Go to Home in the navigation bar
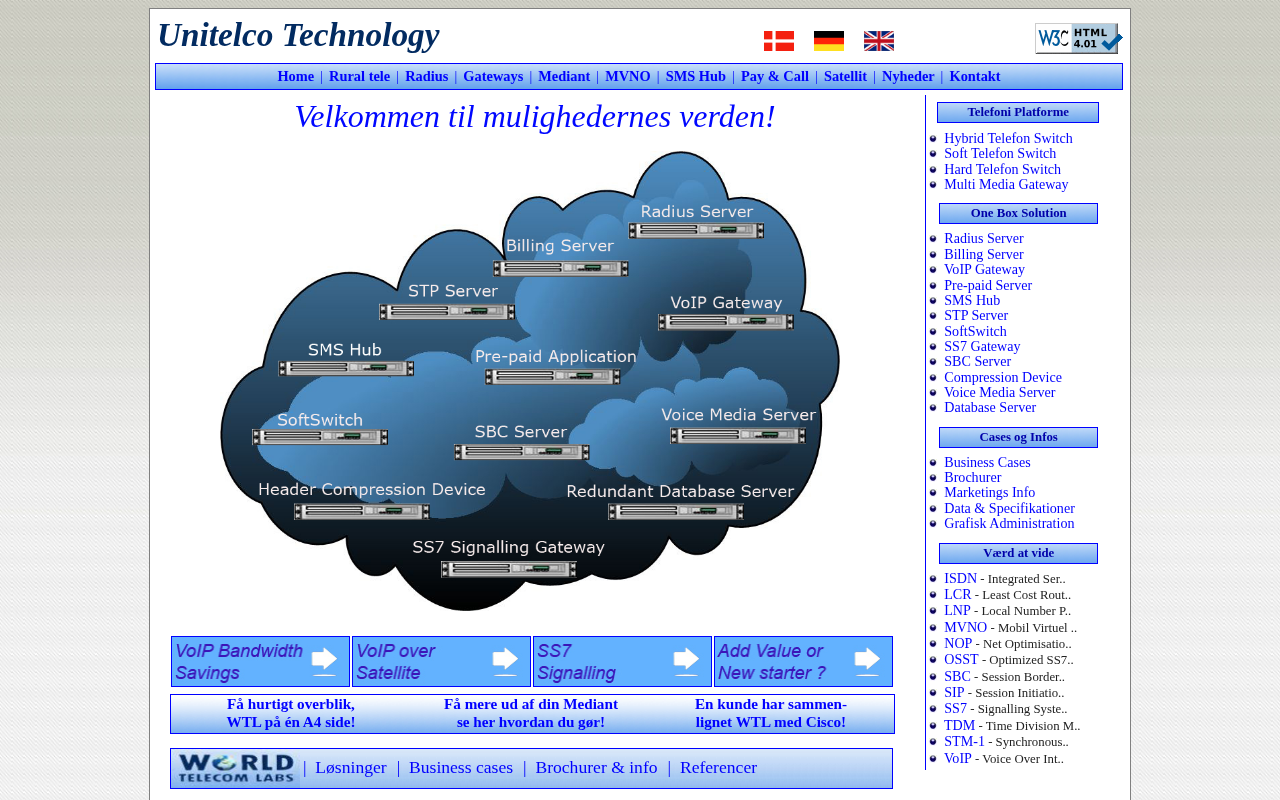This screenshot has width=1280, height=800. pyautogui.click(x=296, y=77)
